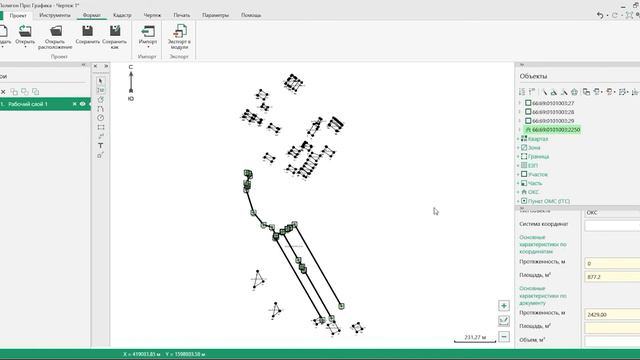640x360 pixels.
Task: Click Протяженность field showing 2429.00
Action: coord(612,314)
